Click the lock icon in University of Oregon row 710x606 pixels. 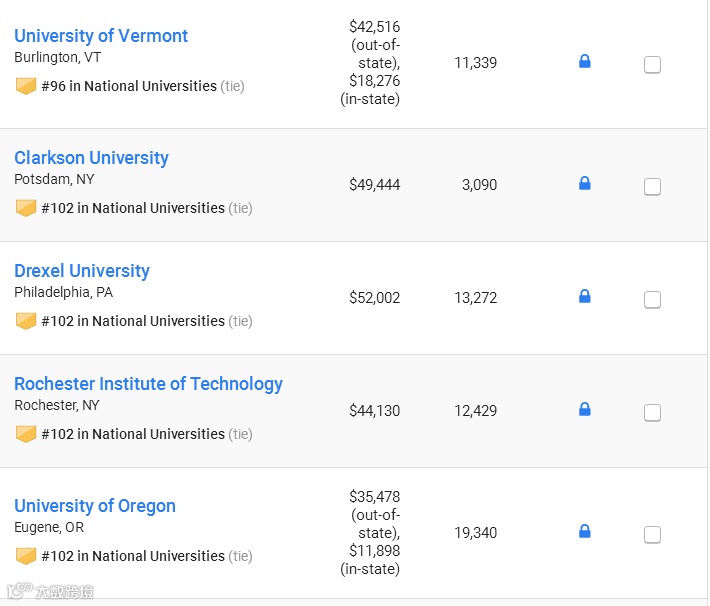585,532
